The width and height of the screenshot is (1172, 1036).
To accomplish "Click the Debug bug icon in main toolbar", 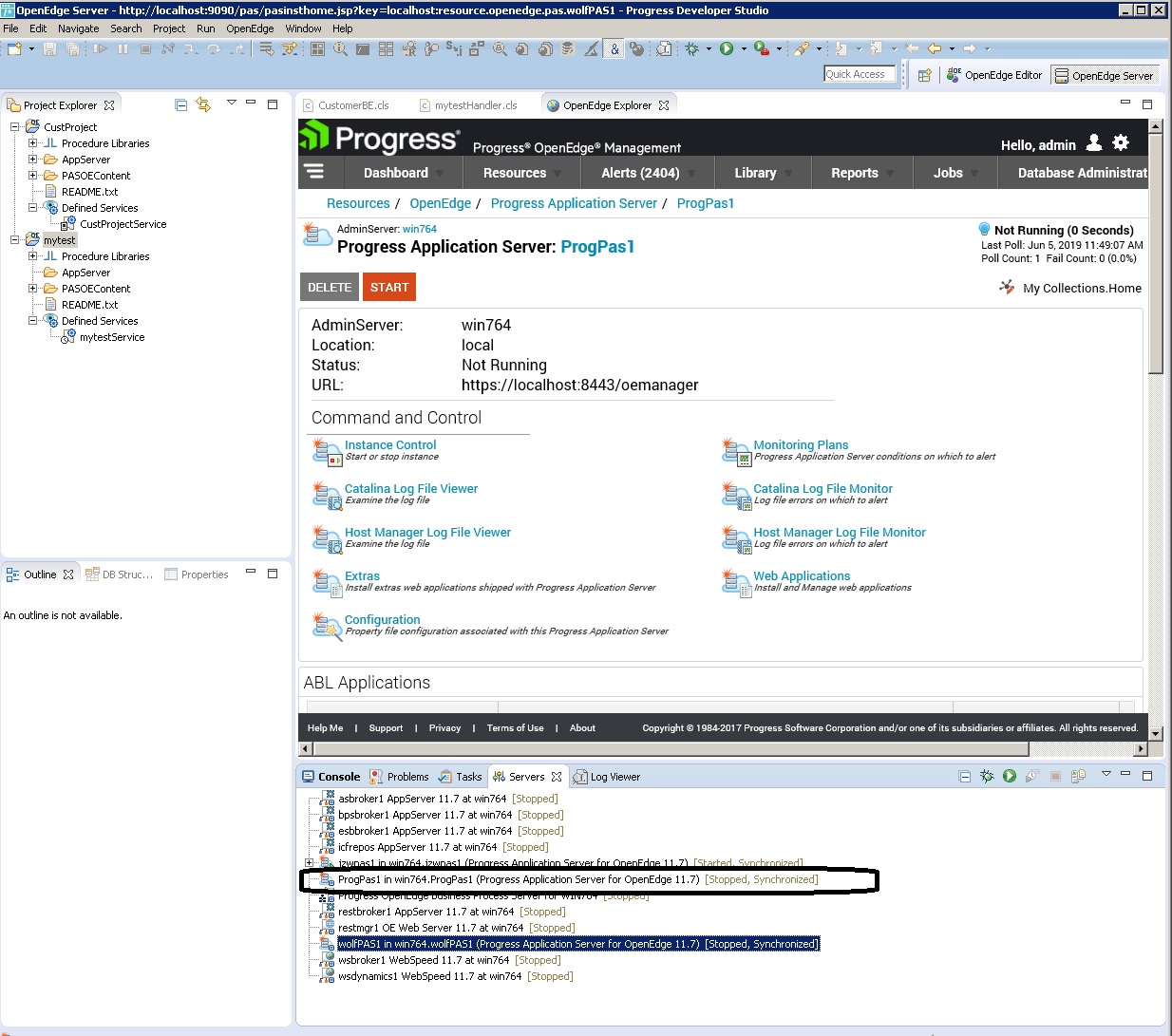I will pos(692,48).
